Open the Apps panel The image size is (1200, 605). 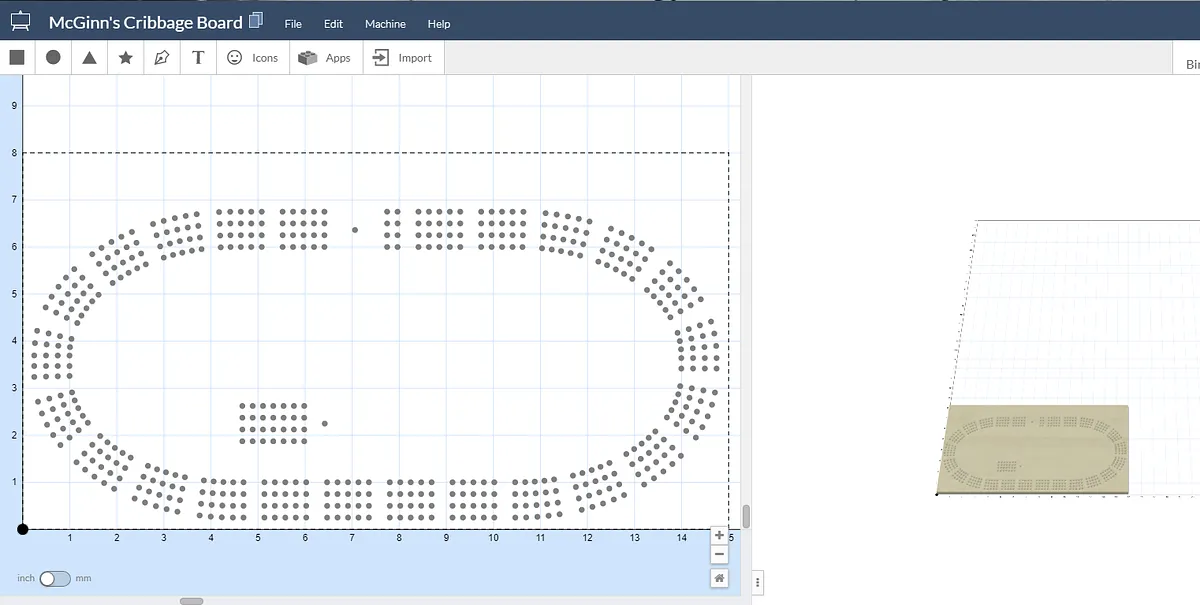pyautogui.click(x=325, y=58)
